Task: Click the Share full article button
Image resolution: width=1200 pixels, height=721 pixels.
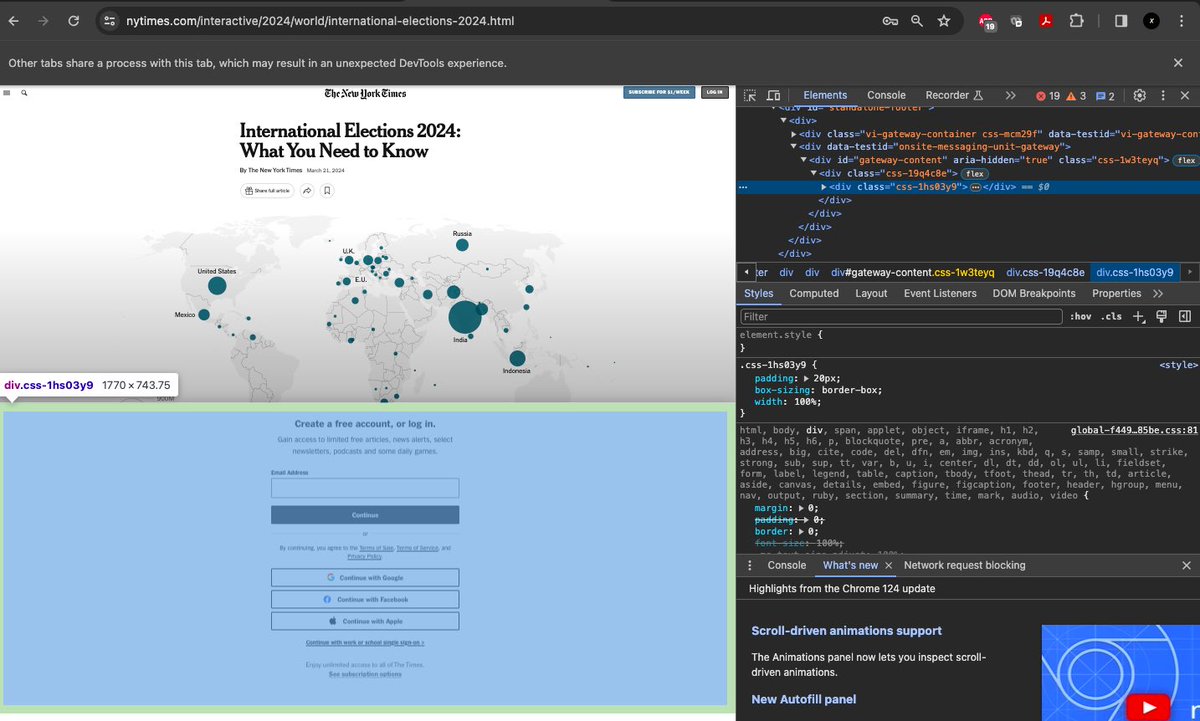Action: 267,190
